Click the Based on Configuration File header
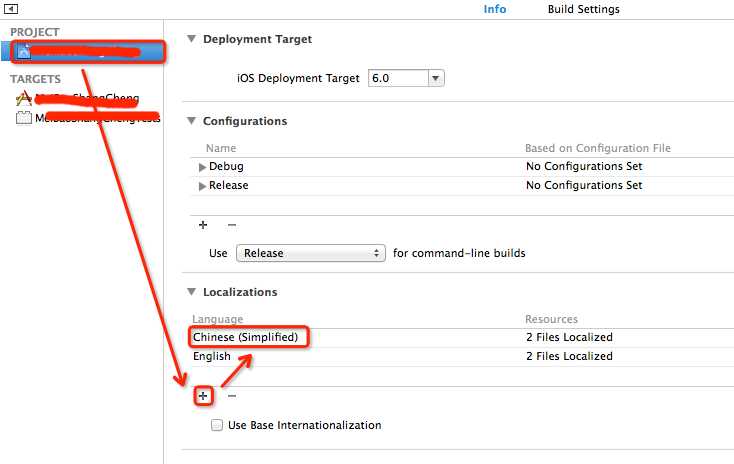 click(x=597, y=148)
